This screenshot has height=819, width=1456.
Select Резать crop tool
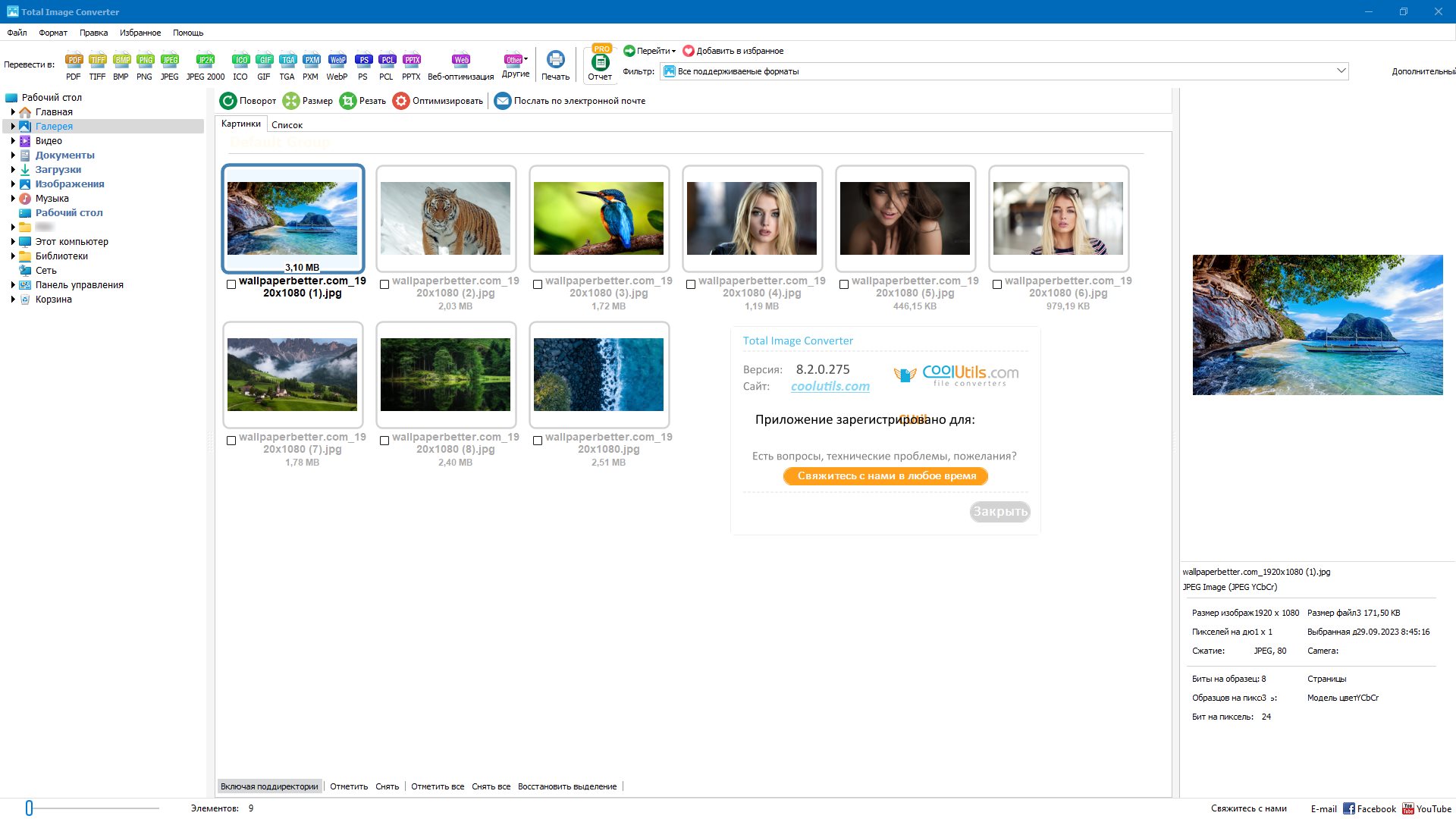point(362,101)
